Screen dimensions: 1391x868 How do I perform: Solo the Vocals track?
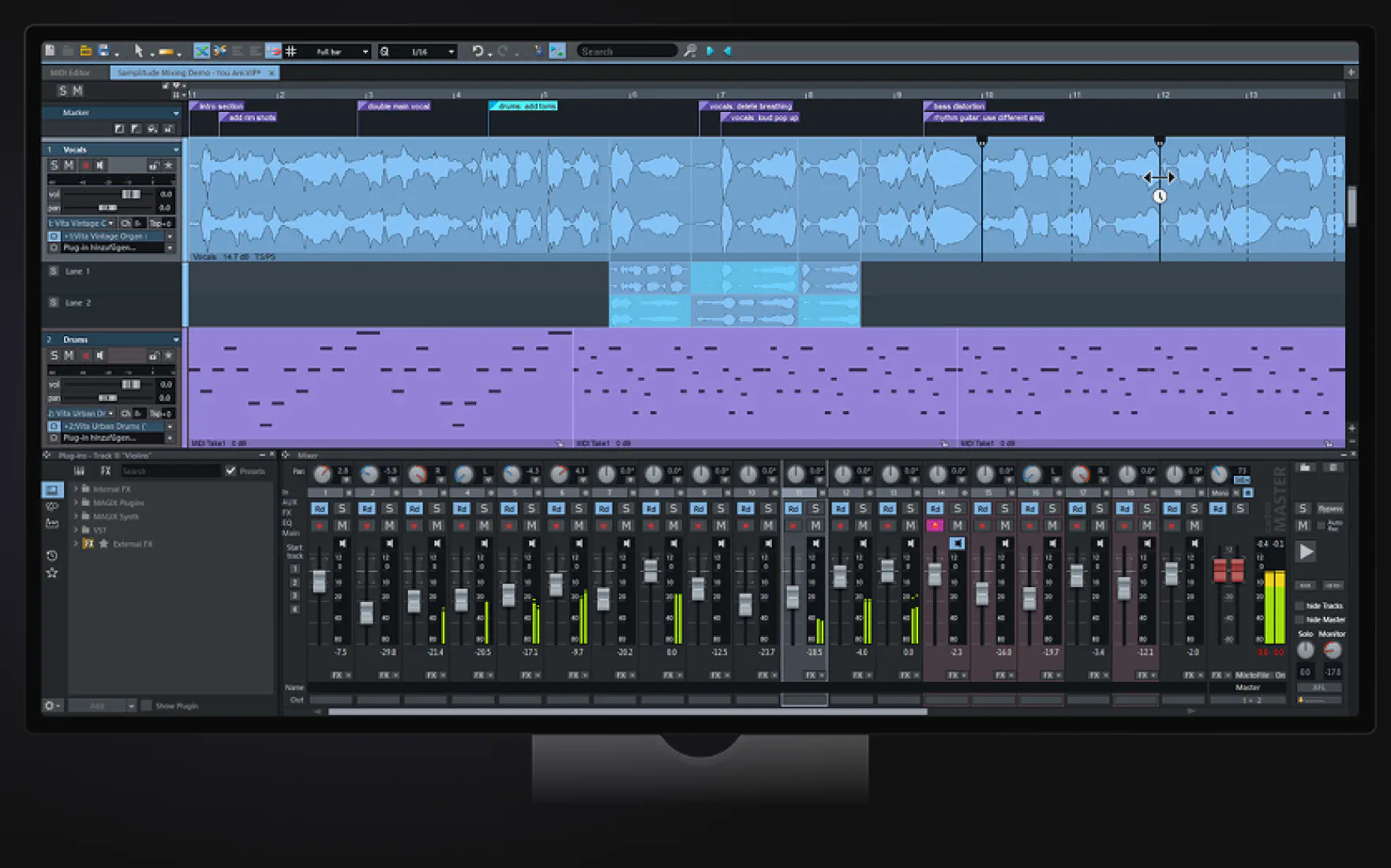point(54,166)
